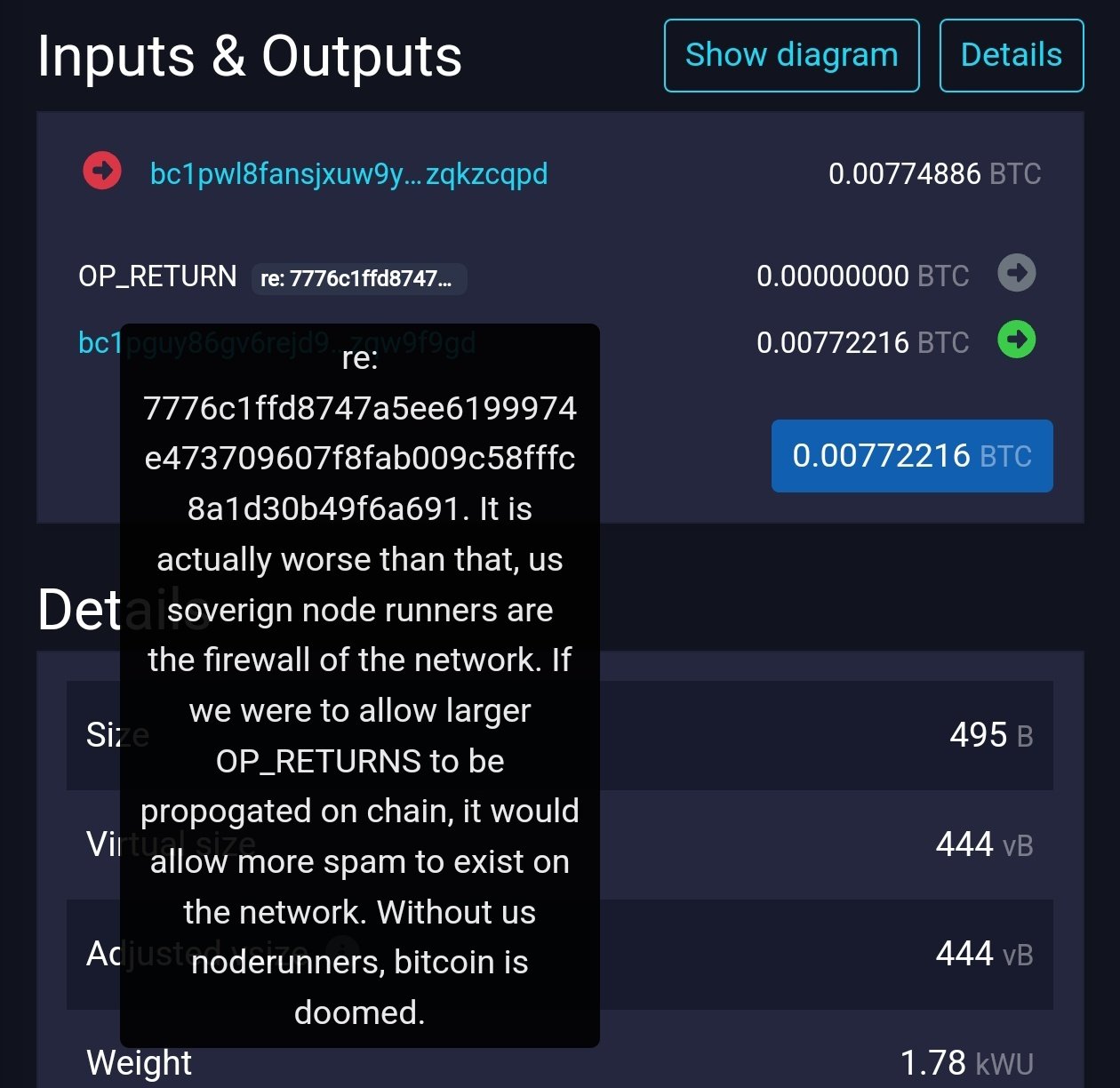
Task: Click the OP_RETURN label text
Action: point(157,276)
